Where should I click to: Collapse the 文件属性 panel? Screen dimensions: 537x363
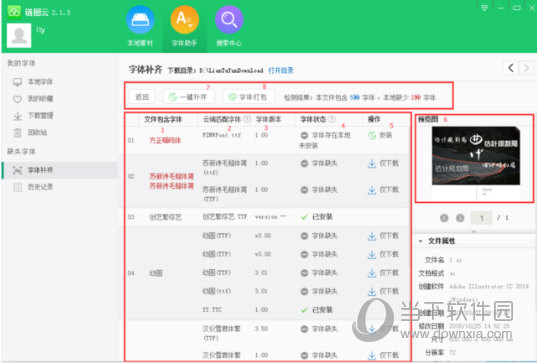click(x=420, y=241)
